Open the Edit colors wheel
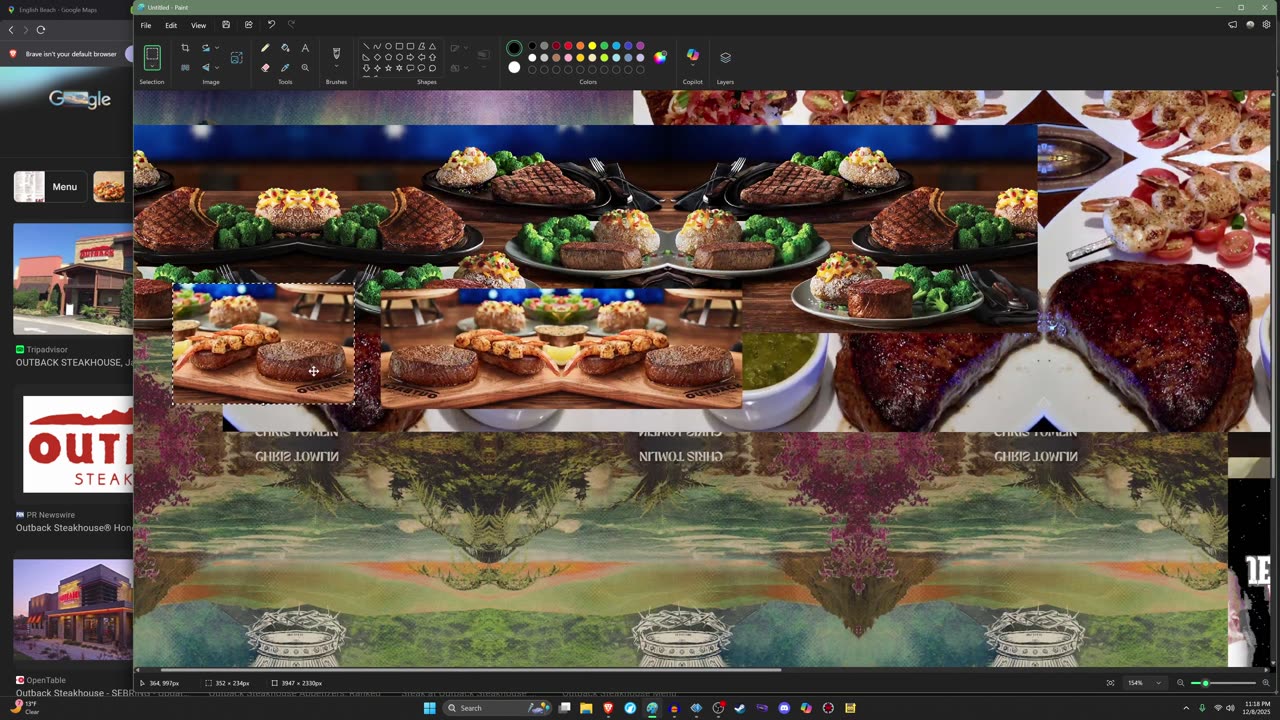1280x720 pixels. click(660, 58)
